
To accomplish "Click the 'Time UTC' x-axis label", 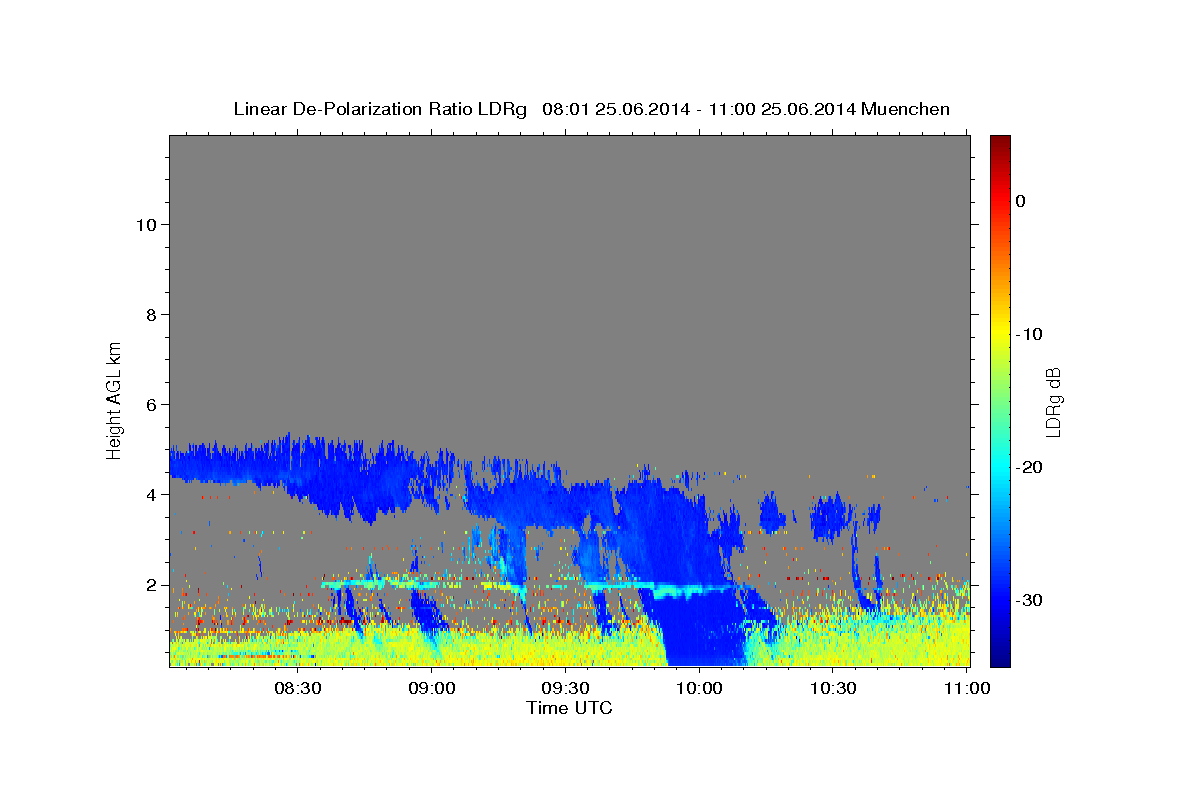I will click(569, 708).
